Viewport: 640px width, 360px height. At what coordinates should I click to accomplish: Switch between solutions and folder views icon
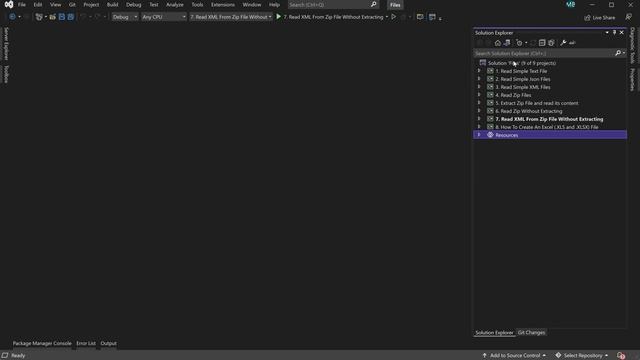[x=507, y=43]
